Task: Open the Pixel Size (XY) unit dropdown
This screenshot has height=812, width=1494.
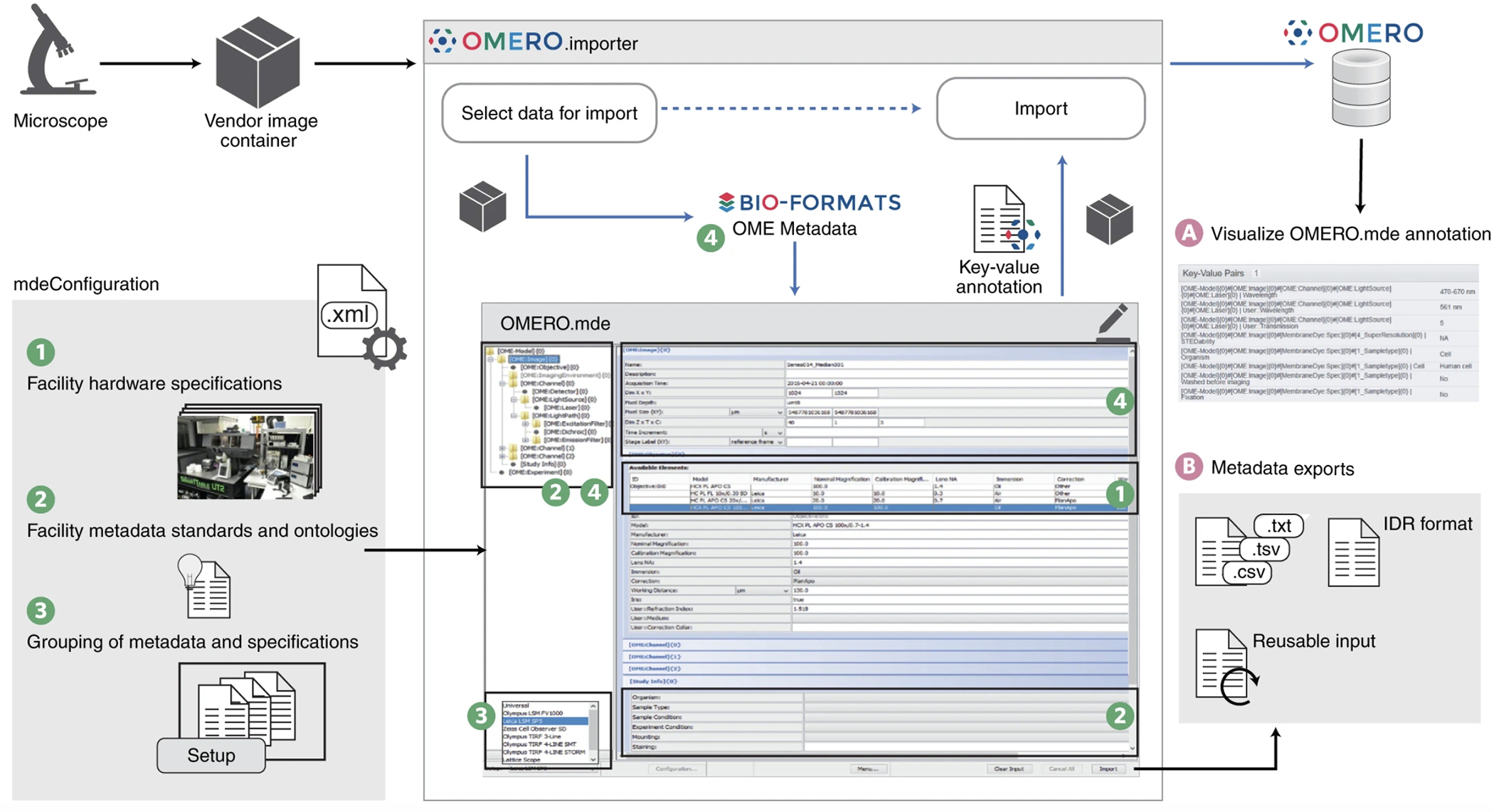Action: pos(756,412)
